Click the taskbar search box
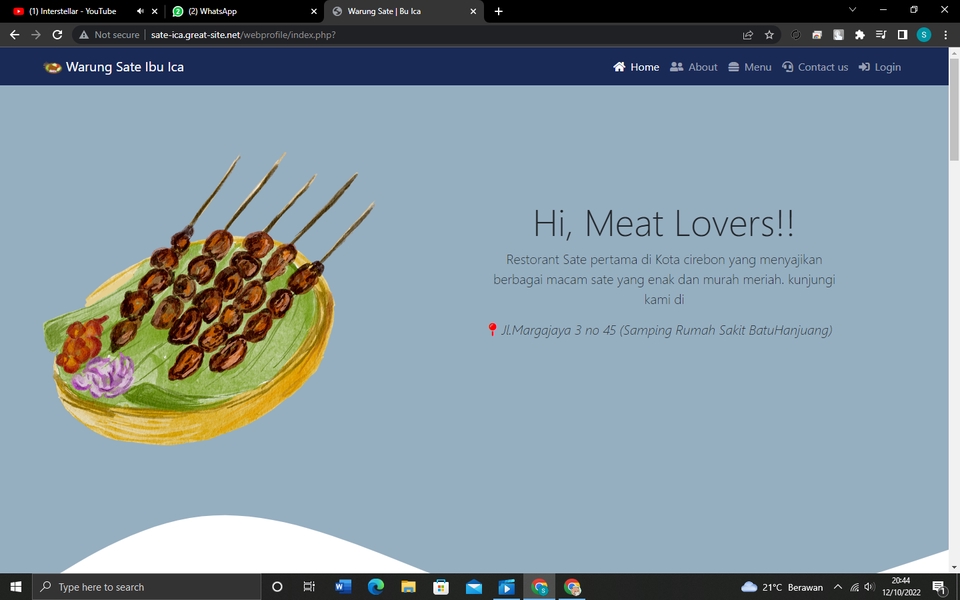The height and width of the screenshot is (600, 960). [x=147, y=587]
